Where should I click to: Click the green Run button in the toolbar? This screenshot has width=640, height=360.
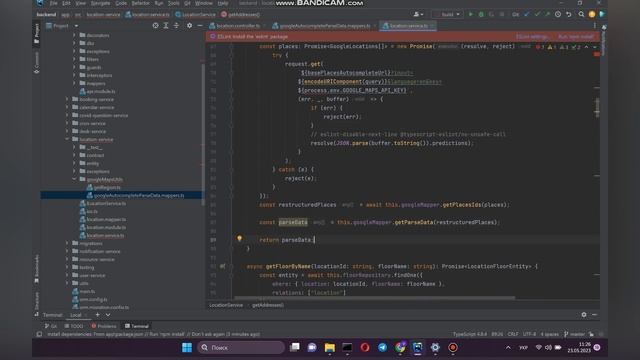point(471,14)
